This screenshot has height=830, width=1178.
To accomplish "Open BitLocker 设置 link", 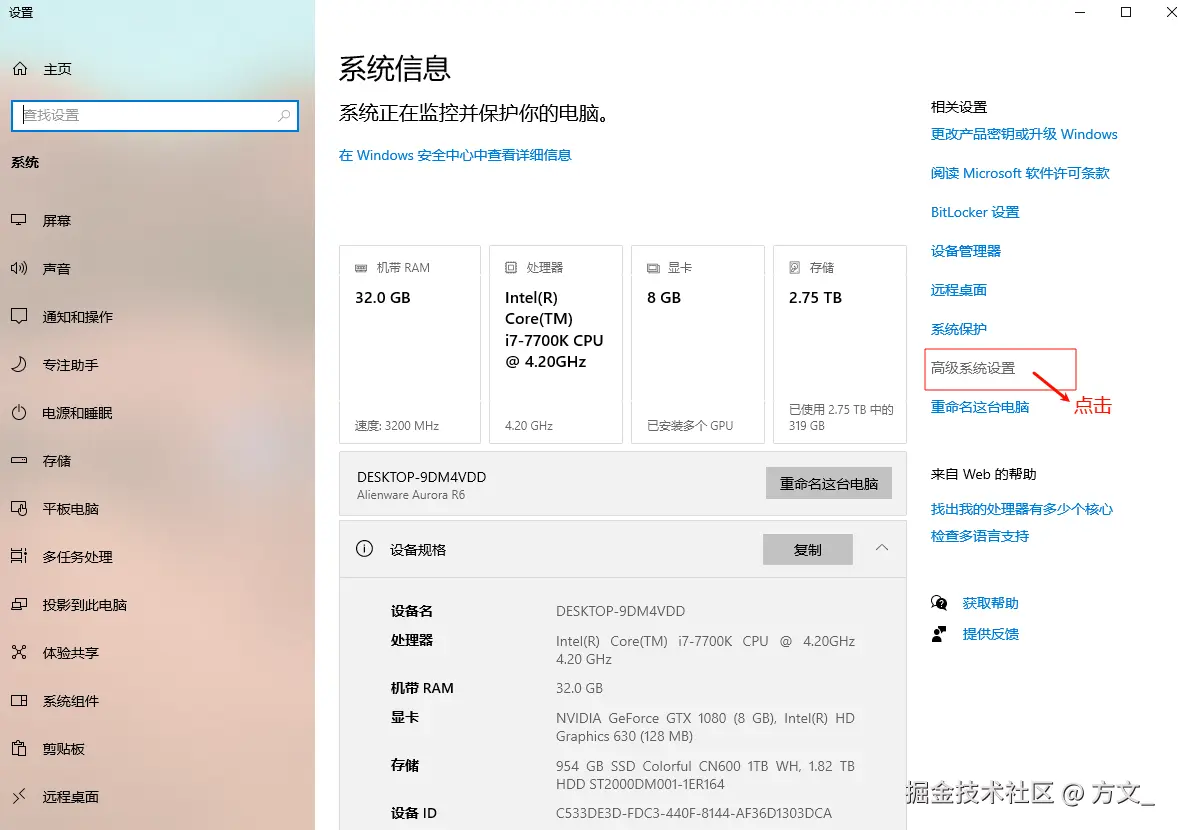I will click(x=975, y=212).
